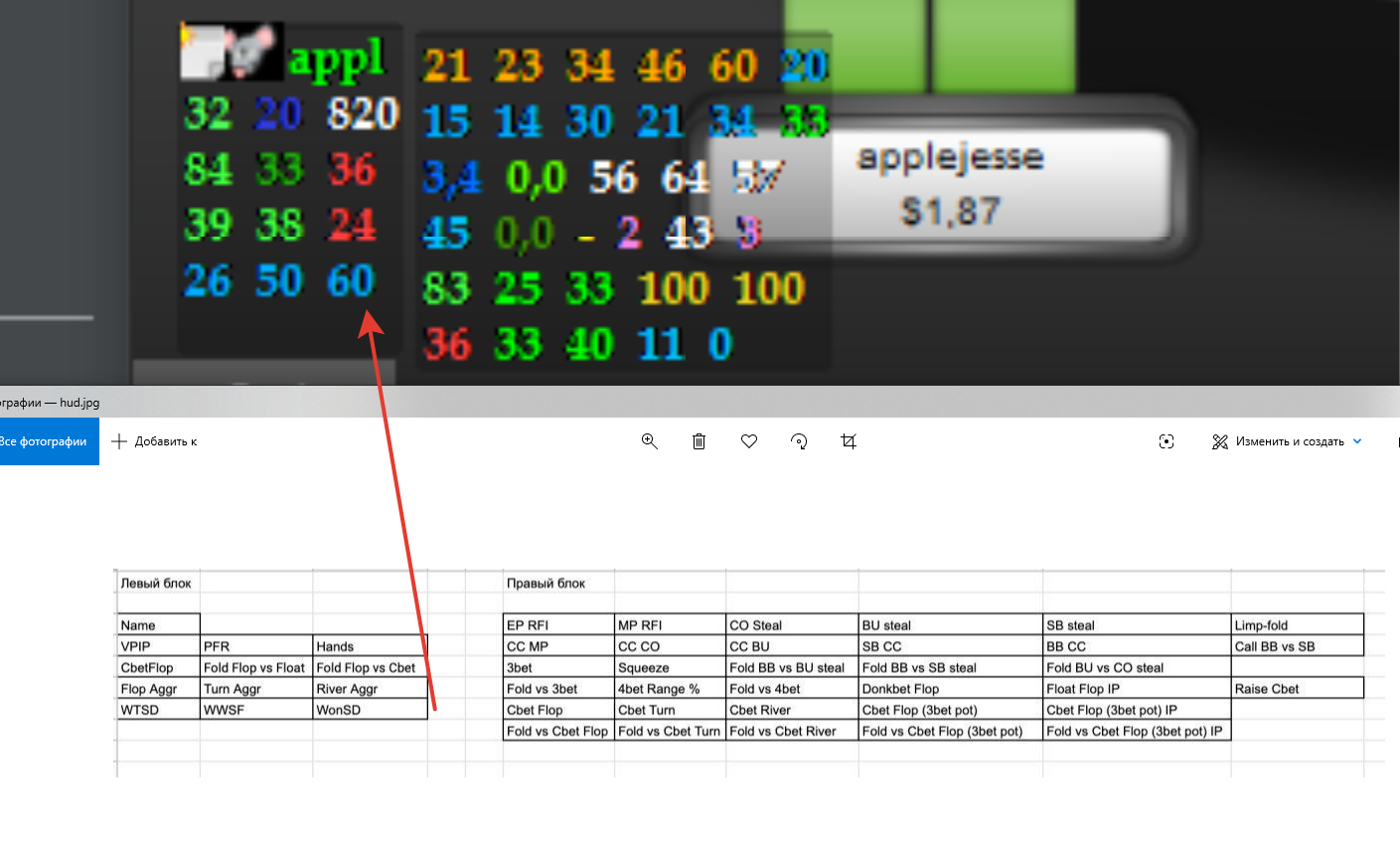
Task: Click the note icon in the HUD
Action: (204, 53)
